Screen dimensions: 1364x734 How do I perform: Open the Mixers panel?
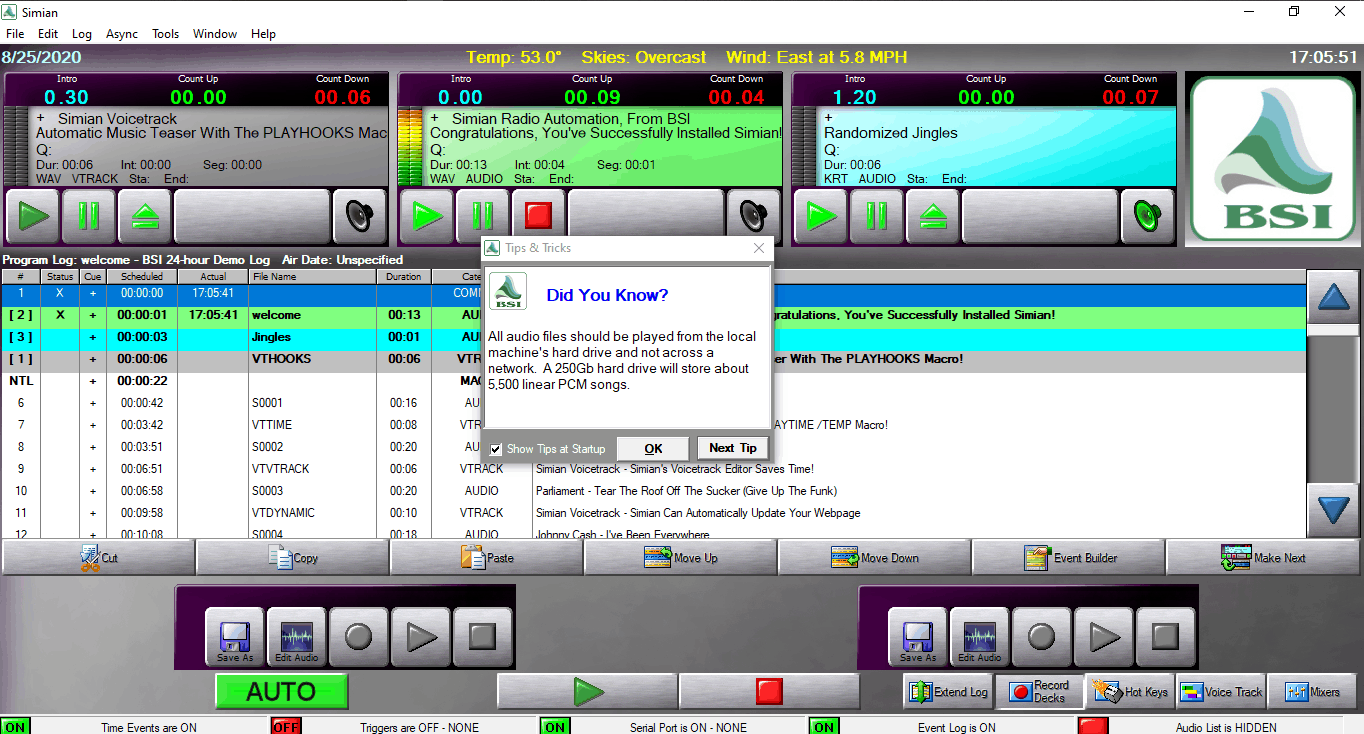click(1311, 691)
